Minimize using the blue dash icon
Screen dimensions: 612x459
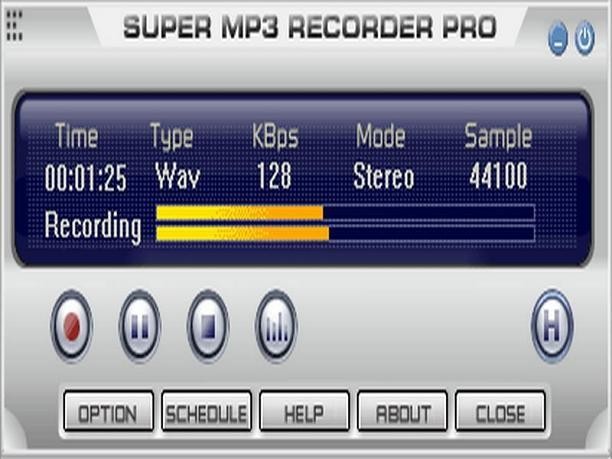[558, 38]
